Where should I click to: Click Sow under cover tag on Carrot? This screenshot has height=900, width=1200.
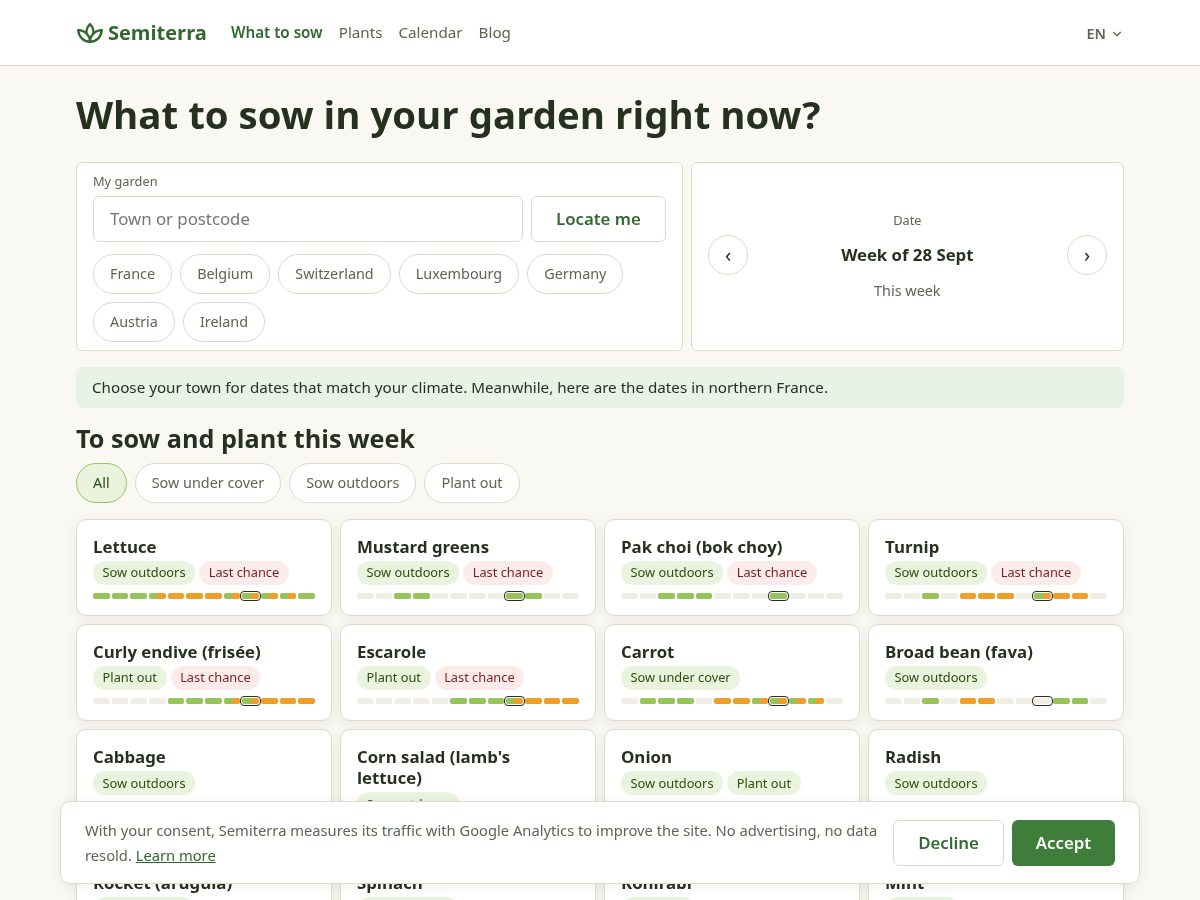click(680, 678)
